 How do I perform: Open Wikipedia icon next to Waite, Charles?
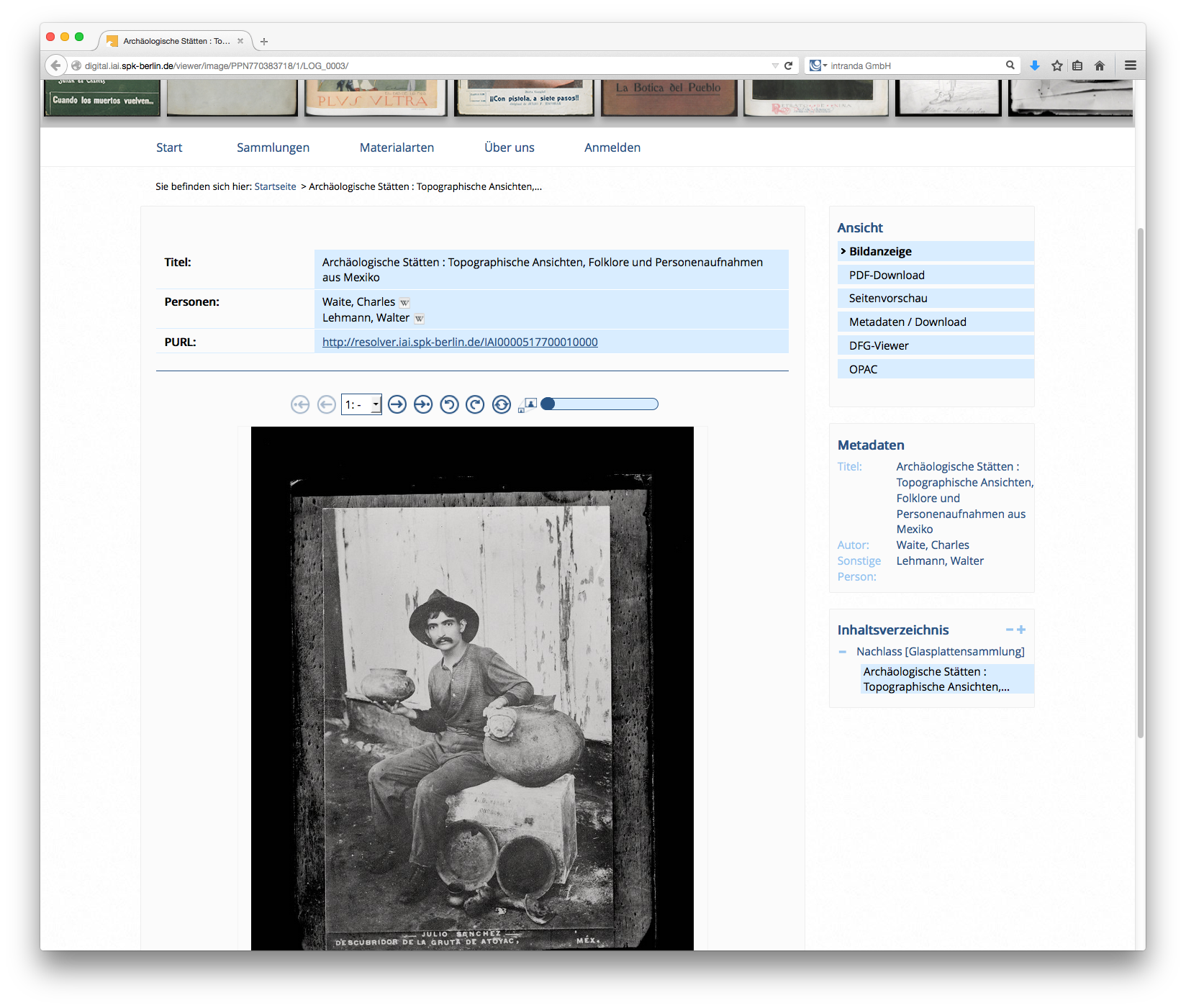tap(404, 303)
